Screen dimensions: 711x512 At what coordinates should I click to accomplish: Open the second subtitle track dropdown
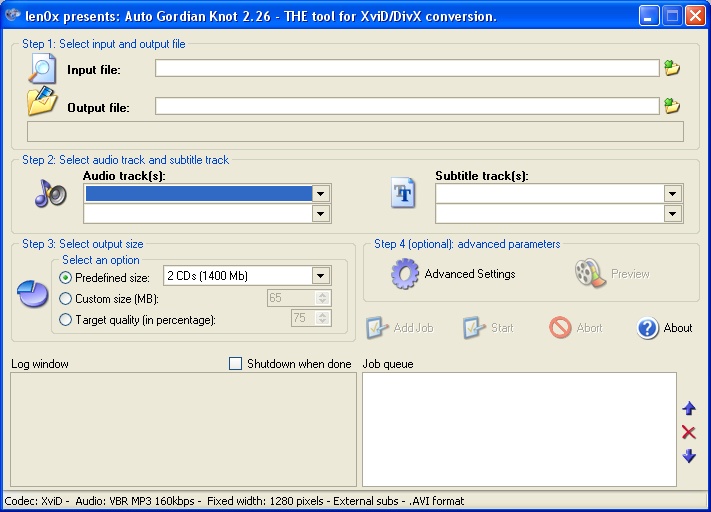point(672,214)
